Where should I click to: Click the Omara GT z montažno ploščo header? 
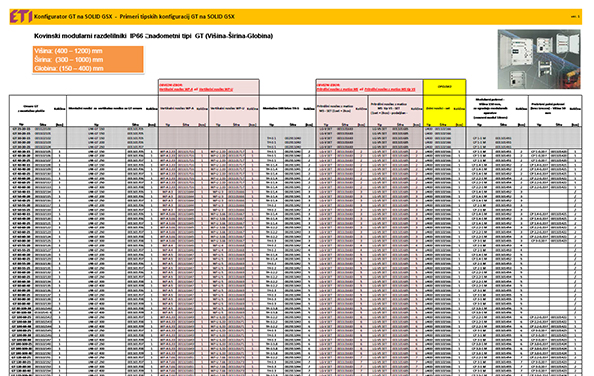[x=31, y=109]
